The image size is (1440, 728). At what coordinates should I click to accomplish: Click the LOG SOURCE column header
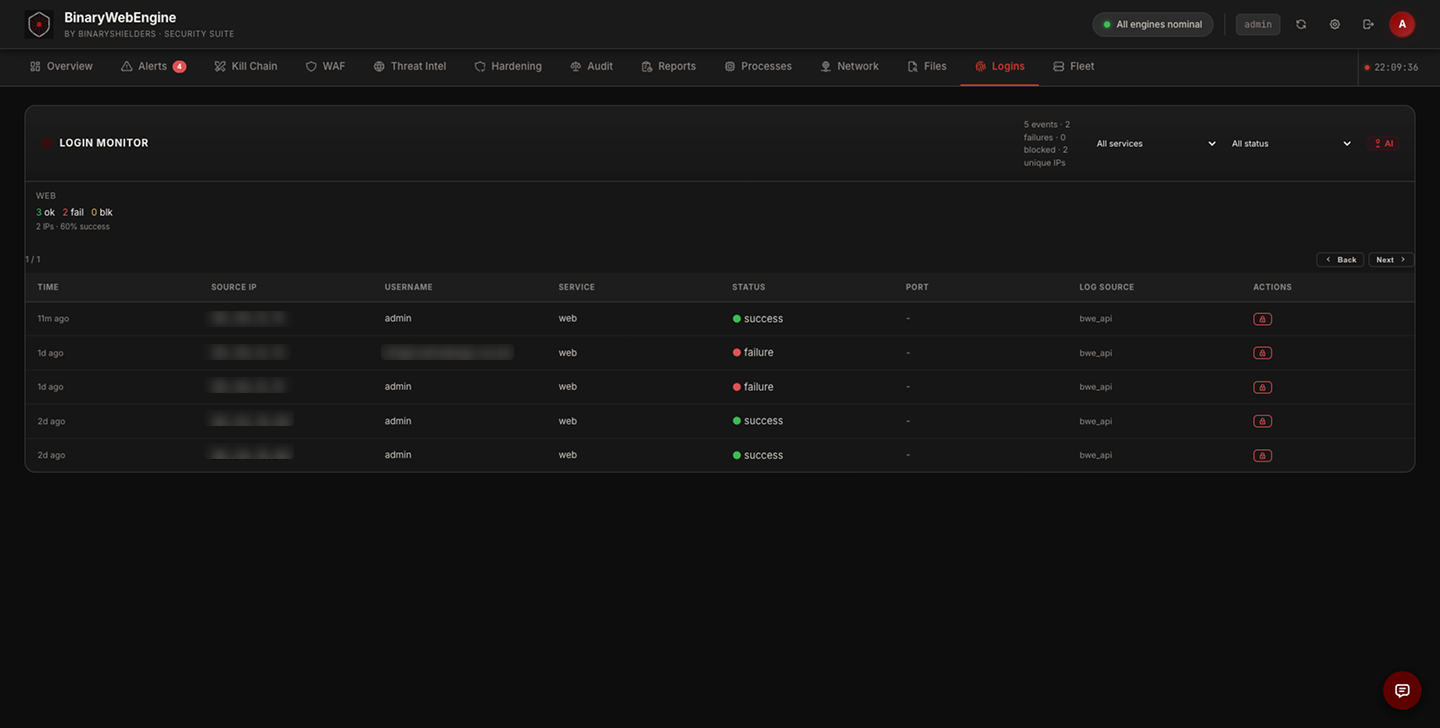1107,287
